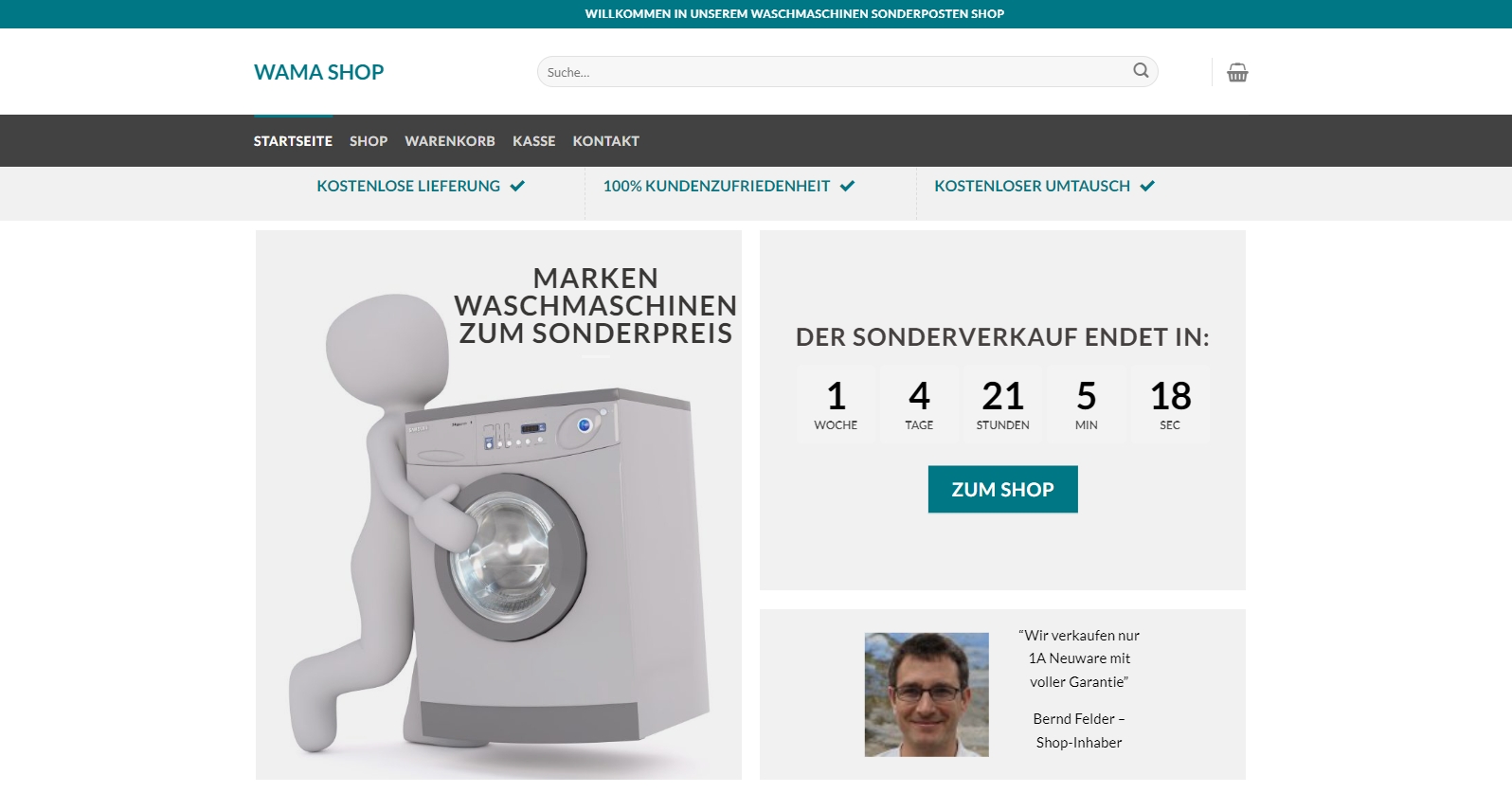The image size is (1512, 793).
Task: Go to the Startseite menu item
Action: click(293, 141)
